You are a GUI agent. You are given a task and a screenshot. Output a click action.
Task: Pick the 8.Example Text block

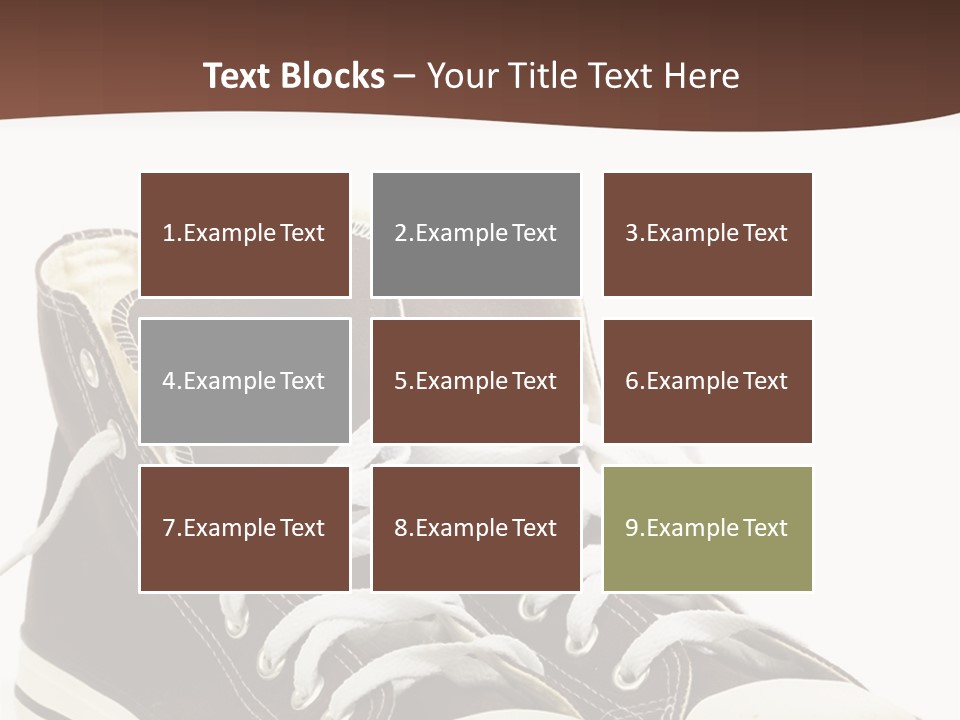[x=476, y=529]
